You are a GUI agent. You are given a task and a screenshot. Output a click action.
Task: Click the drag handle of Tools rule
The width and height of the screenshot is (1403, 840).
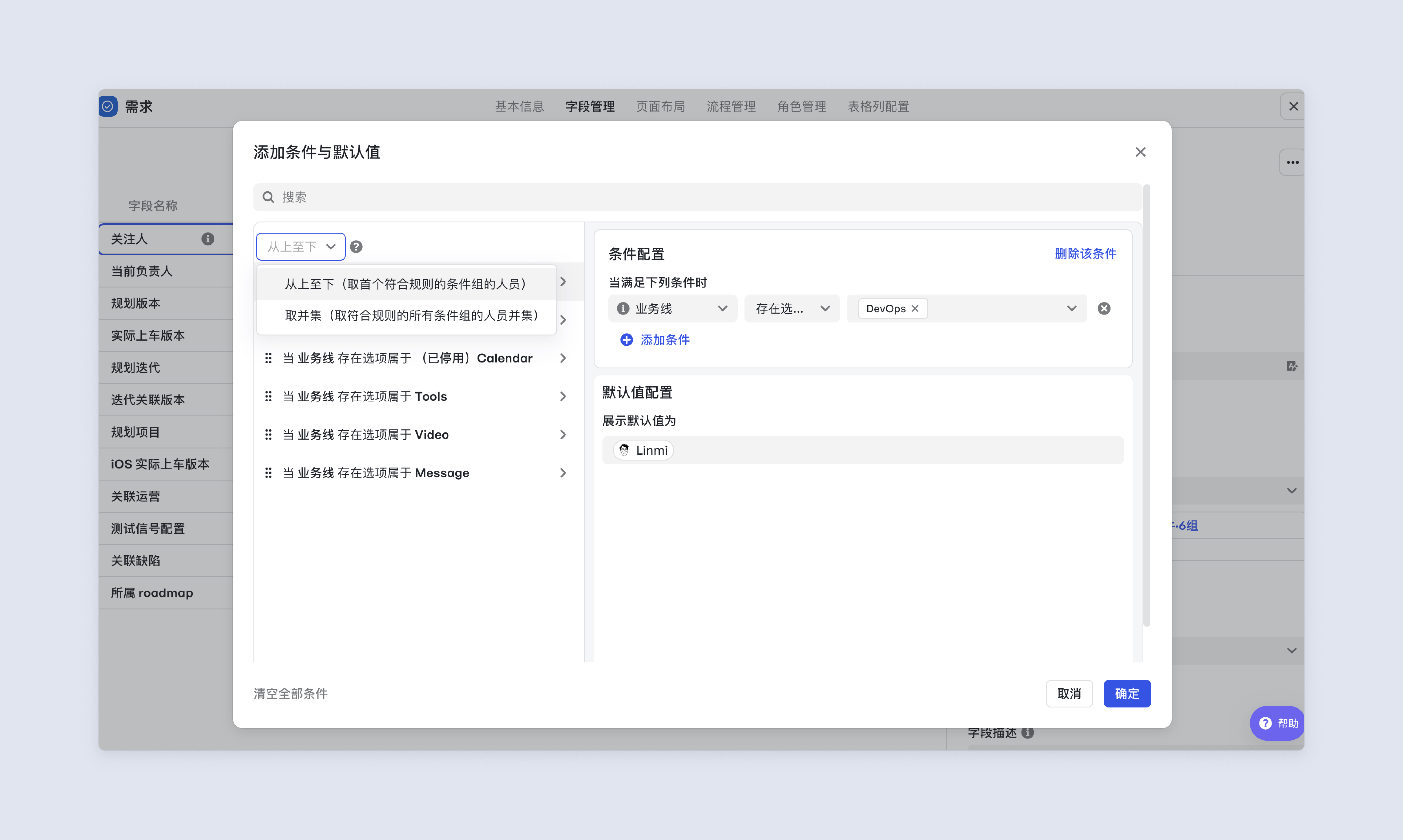268,396
